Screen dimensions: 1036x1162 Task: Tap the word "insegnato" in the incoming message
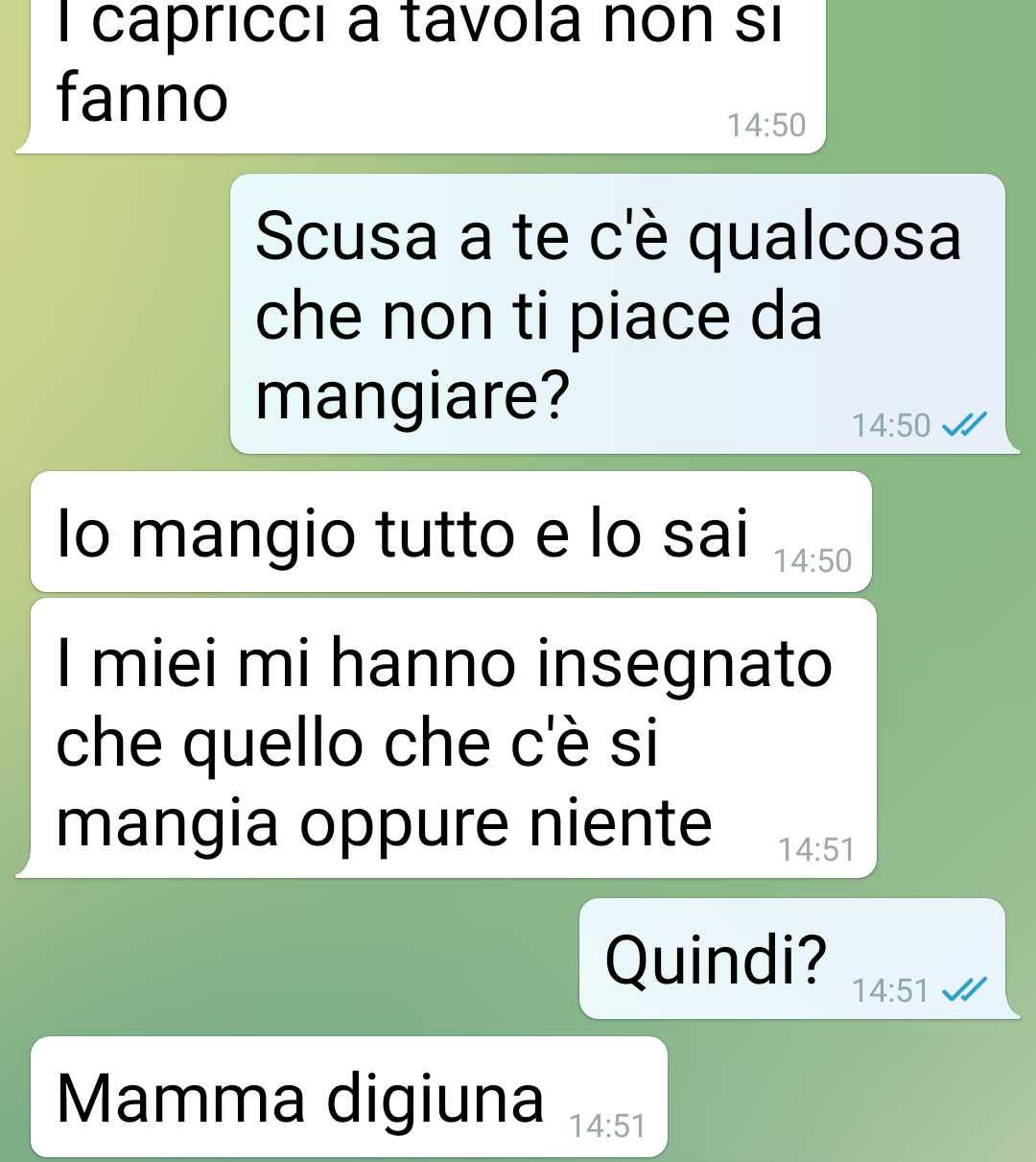(x=684, y=664)
